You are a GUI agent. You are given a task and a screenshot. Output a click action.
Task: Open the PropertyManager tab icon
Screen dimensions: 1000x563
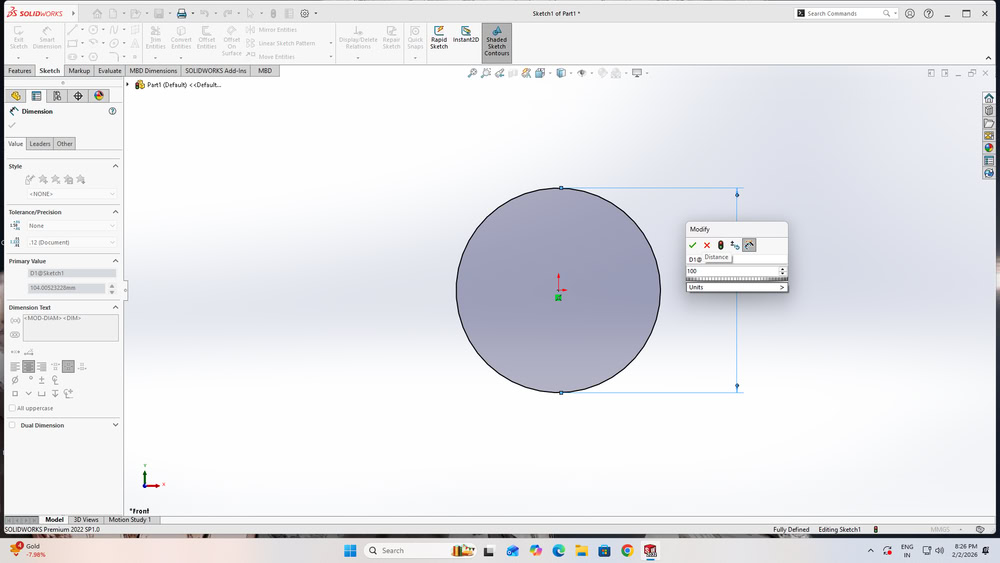point(36,96)
